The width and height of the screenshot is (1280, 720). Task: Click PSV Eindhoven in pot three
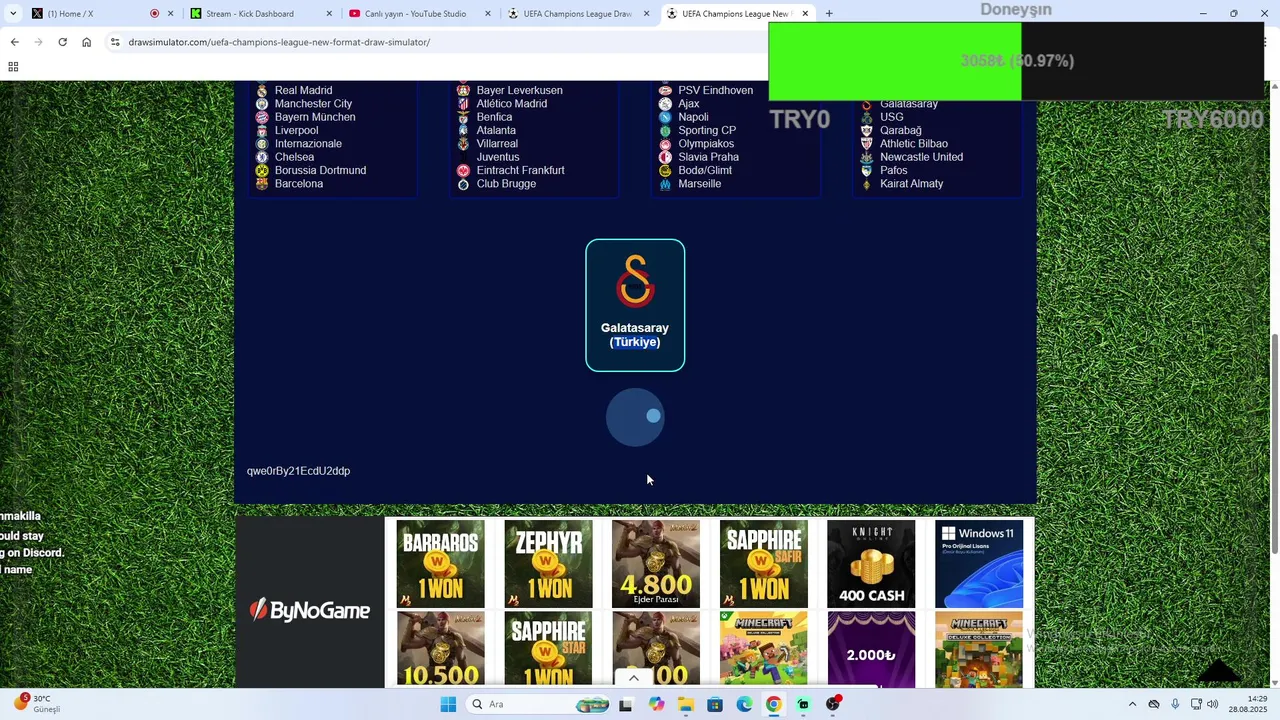click(715, 90)
